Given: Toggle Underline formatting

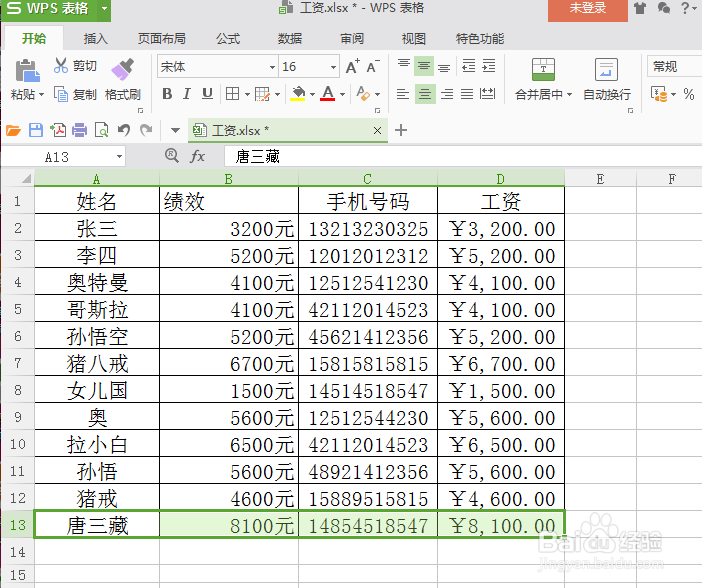Looking at the screenshot, I should click(x=207, y=94).
